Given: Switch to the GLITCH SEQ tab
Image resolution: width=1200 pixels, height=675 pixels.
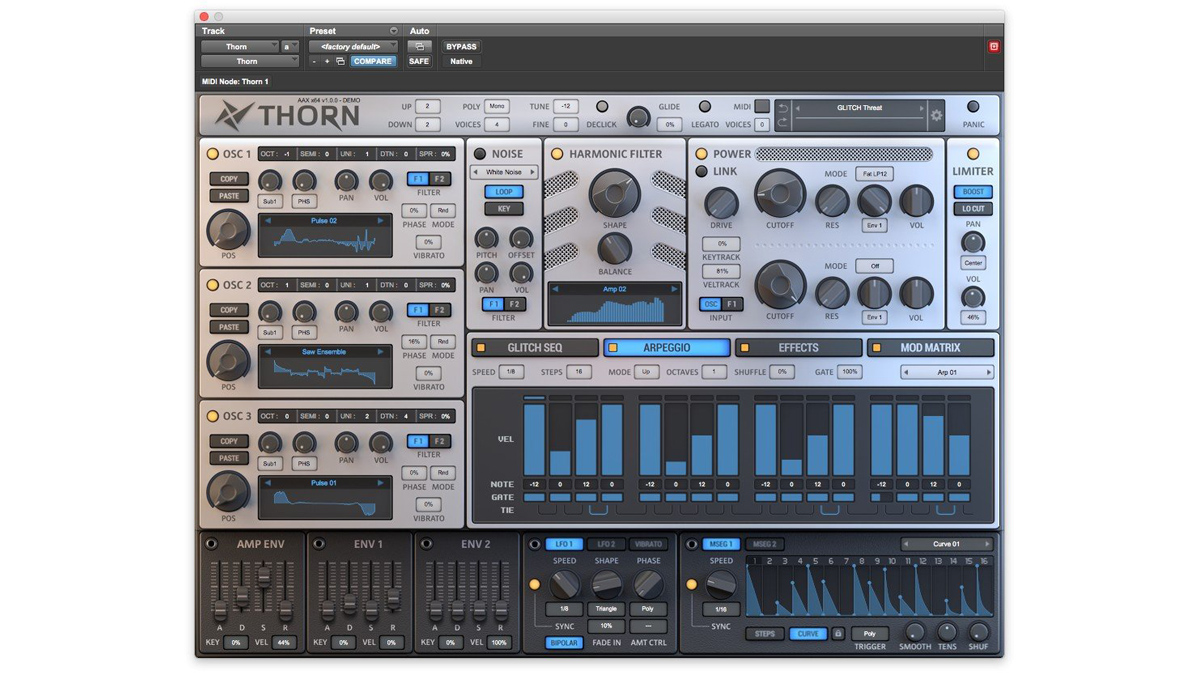Looking at the screenshot, I should pos(535,348).
